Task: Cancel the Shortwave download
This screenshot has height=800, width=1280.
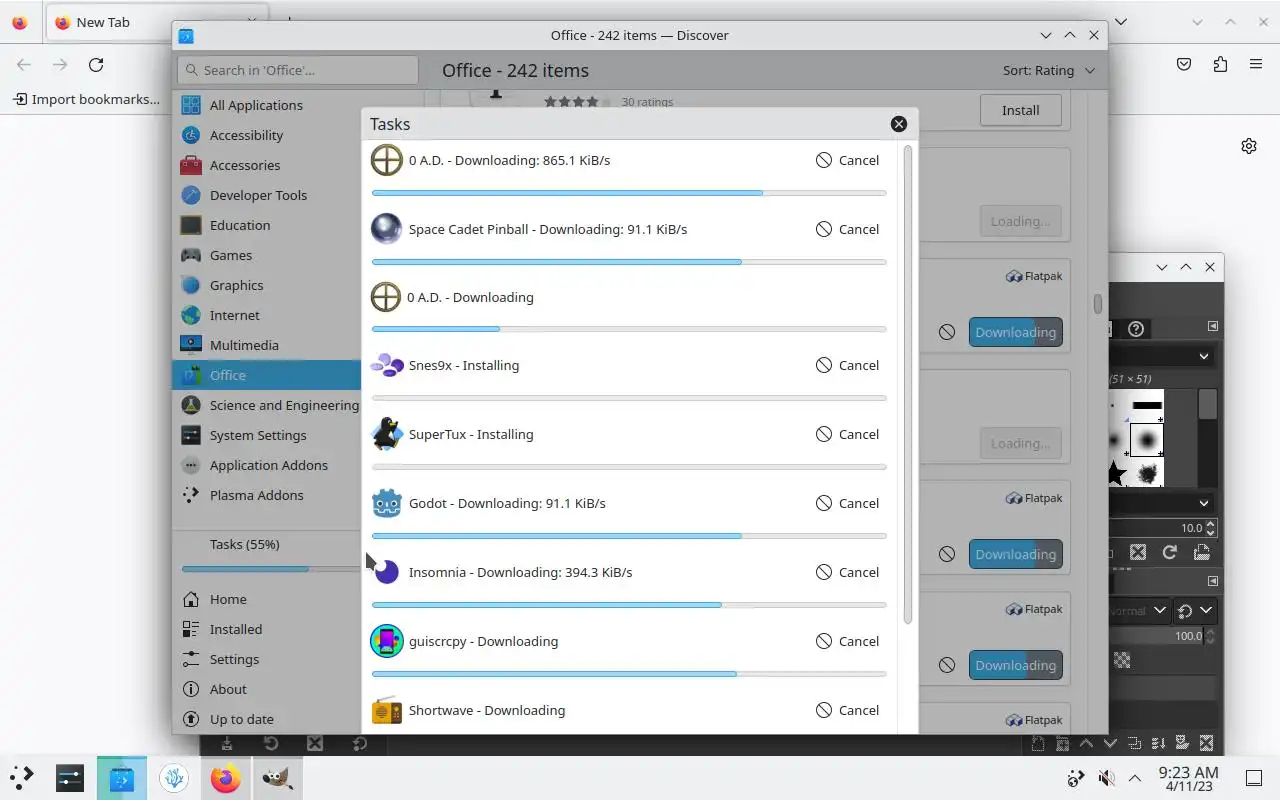Action: 847,710
